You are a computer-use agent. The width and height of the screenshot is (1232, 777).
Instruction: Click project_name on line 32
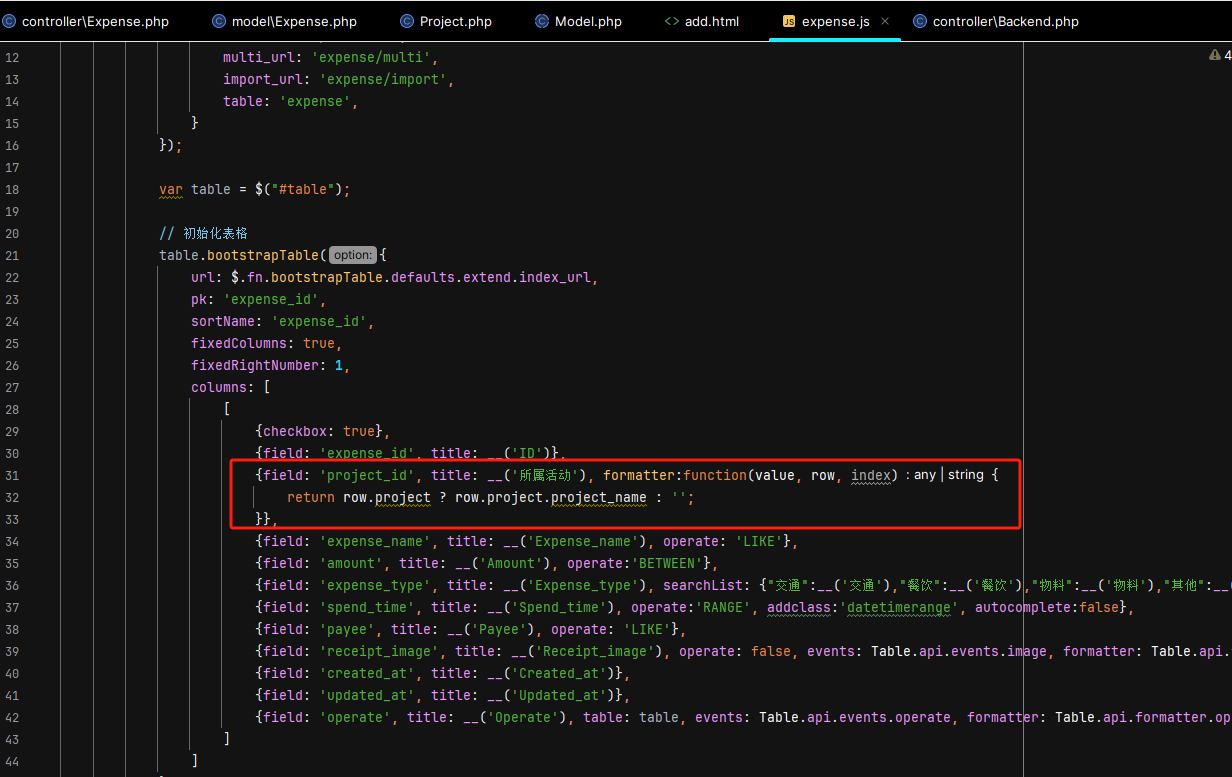click(x=598, y=497)
